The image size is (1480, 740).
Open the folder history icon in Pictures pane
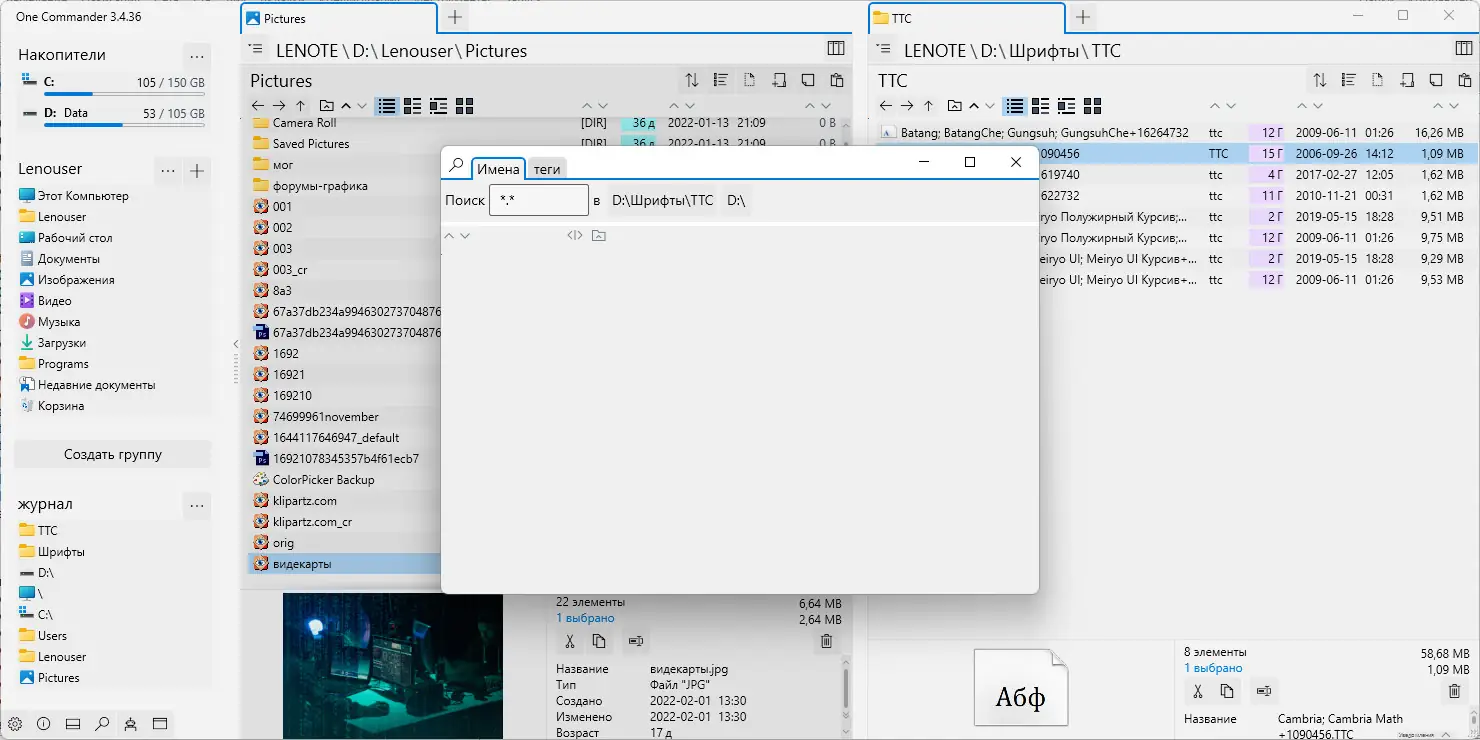[326, 105]
